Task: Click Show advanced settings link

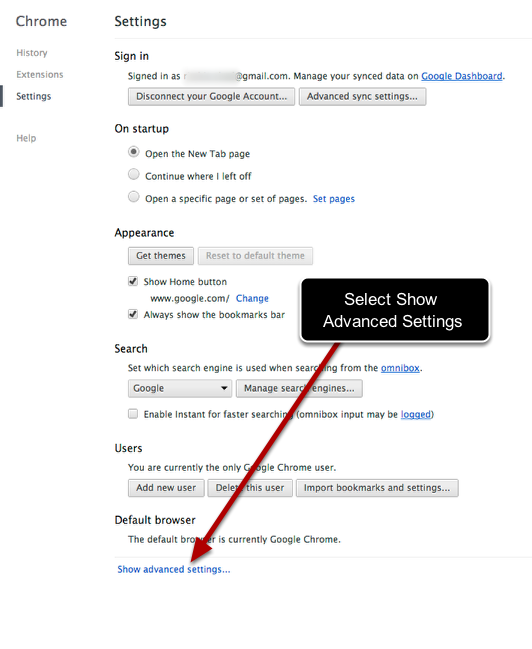Action: pyautogui.click(x=173, y=570)
